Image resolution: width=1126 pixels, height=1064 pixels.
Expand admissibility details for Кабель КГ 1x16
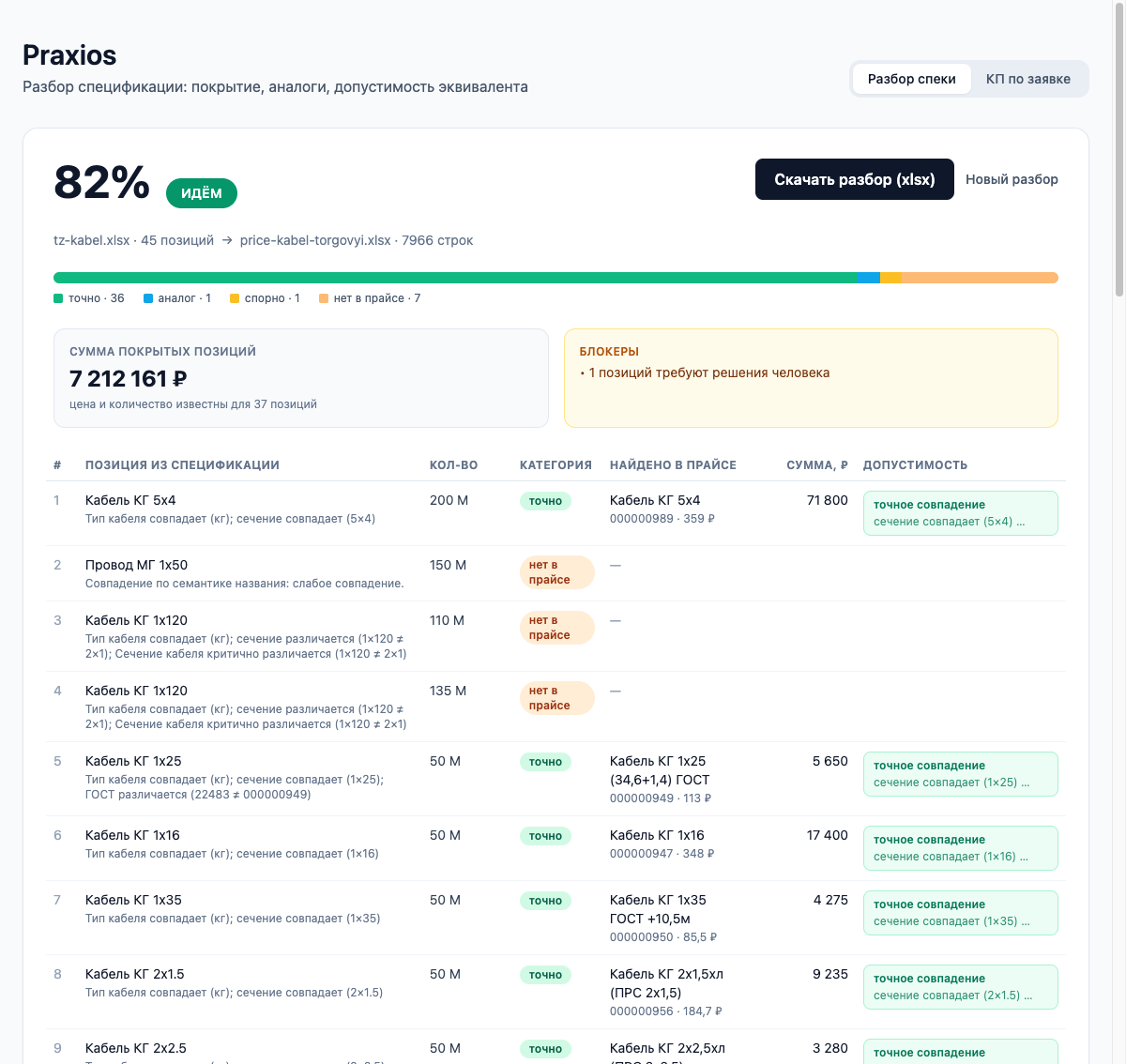point(960,848)
